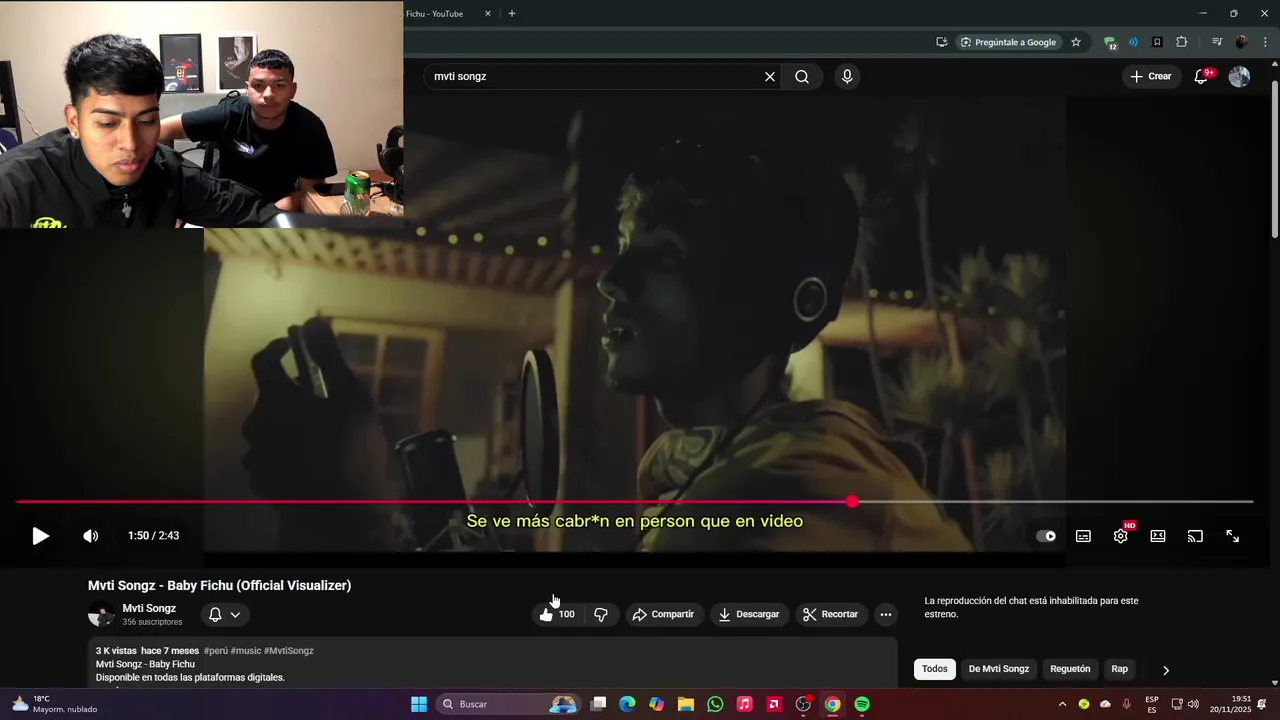The width and height of the screenshot is (1280, 720).
Task: Click the Descargar download button
Action: click(x=749, y=614)
